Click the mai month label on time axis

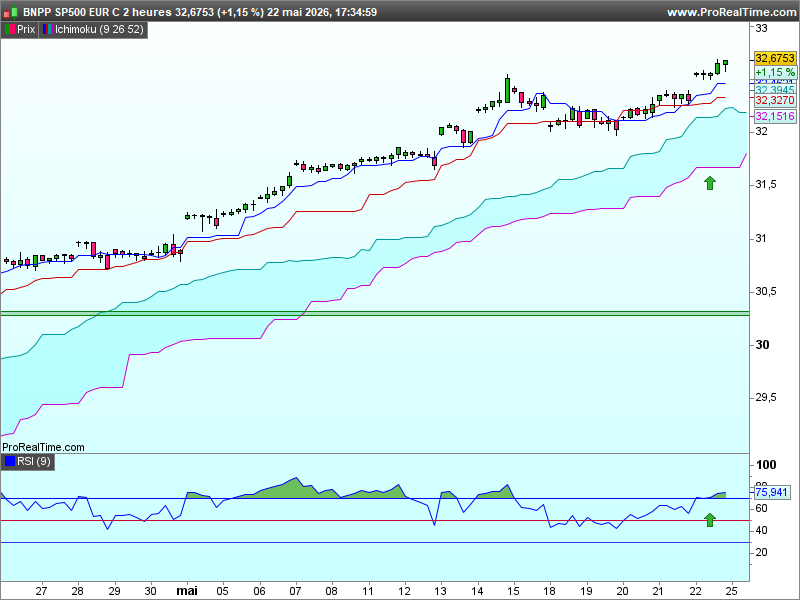tap(187, 591)
